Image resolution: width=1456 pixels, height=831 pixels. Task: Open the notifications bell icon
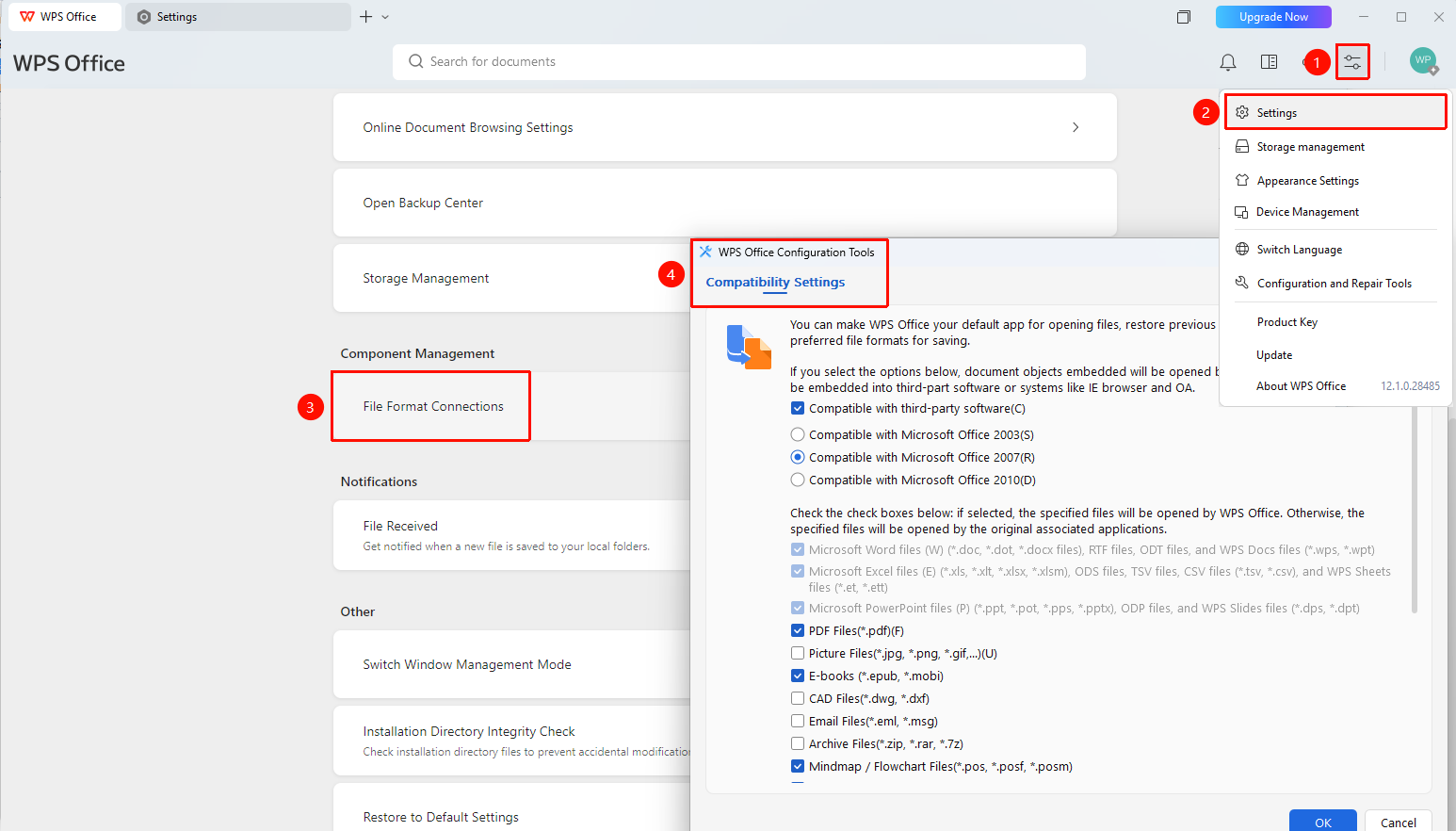1228,62
